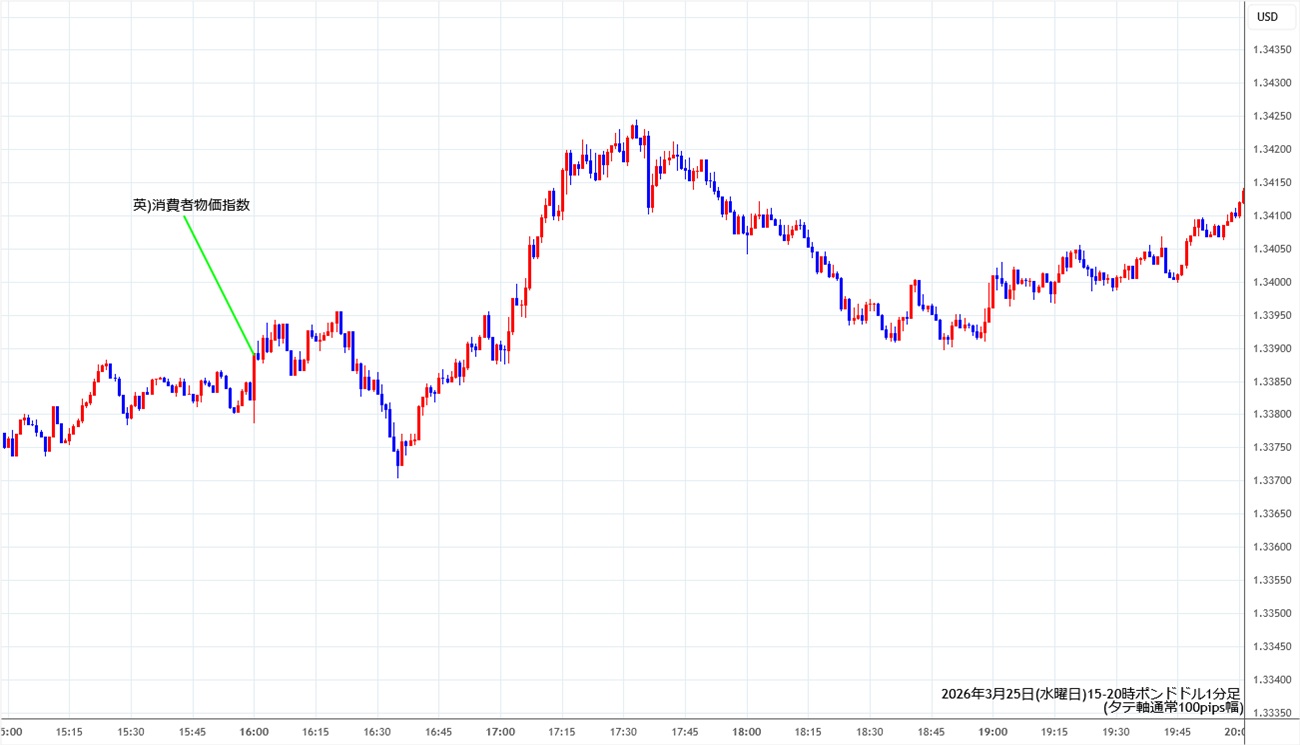1300x745 pixels.
Task: Select the 17:00 time axis label
Action: [x=500, y=732]
